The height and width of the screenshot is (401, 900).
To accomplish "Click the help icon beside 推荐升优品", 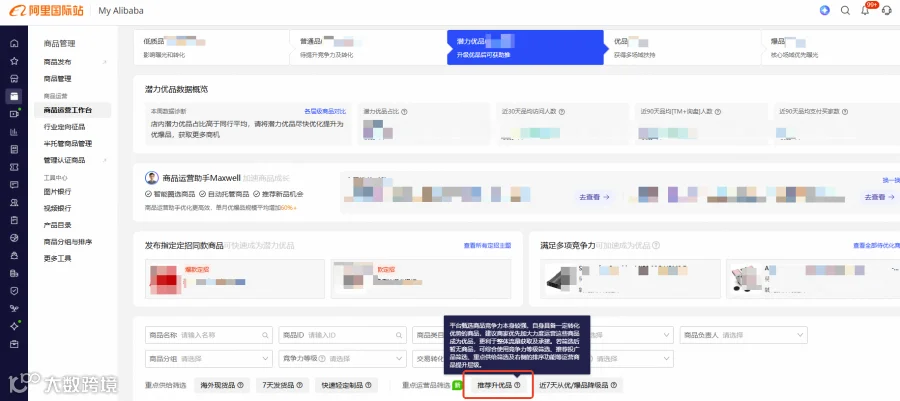I will [517, 386].
